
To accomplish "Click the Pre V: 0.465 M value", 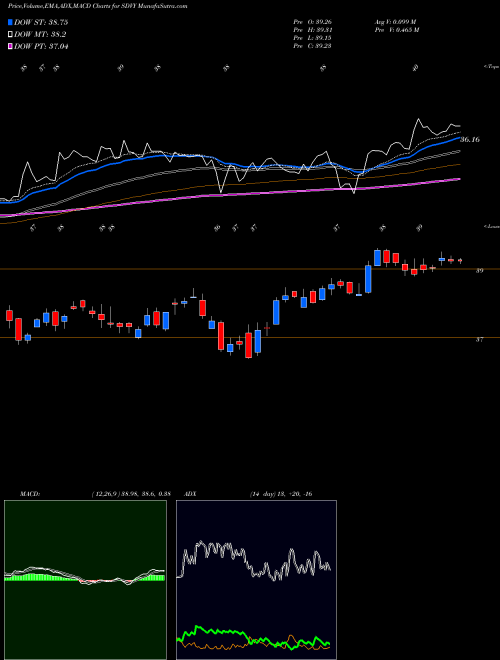I will tap(396, 30).
